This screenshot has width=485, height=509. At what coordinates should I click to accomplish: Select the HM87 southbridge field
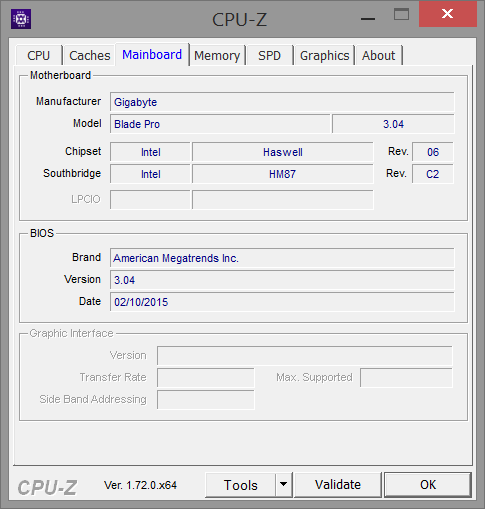[283, 174]
